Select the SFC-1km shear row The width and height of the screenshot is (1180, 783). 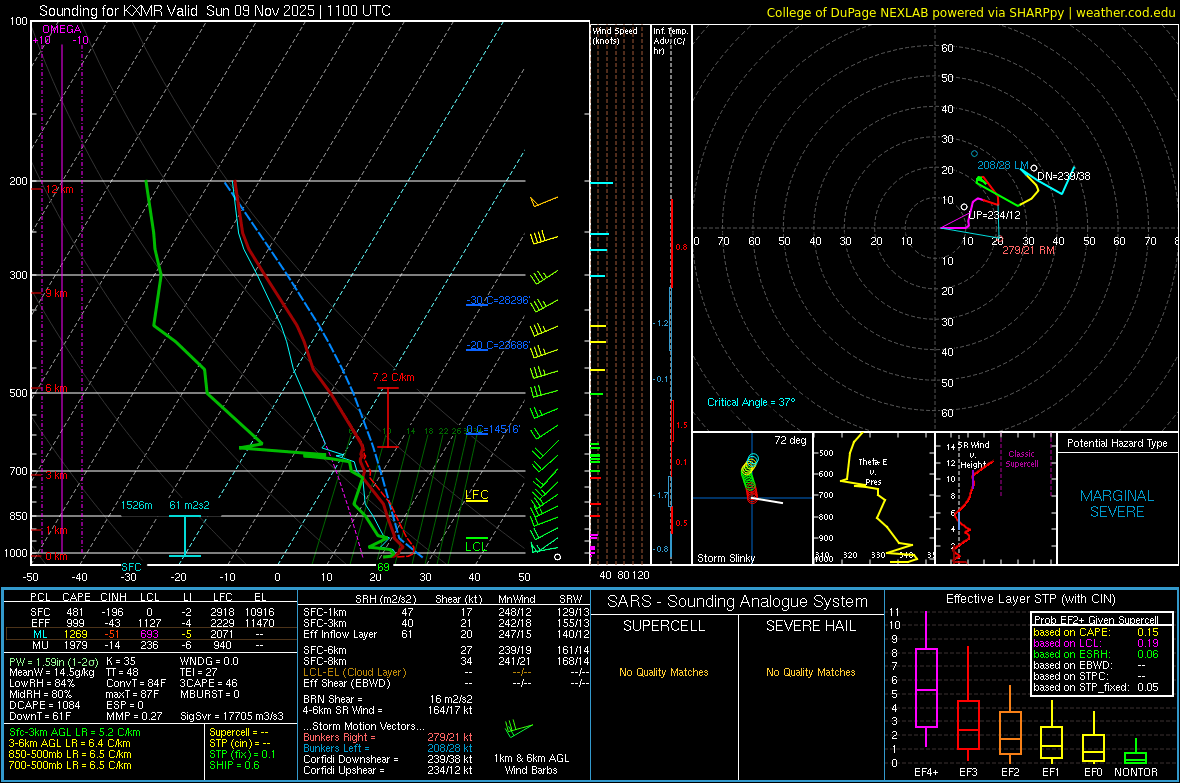pos(446,612)
